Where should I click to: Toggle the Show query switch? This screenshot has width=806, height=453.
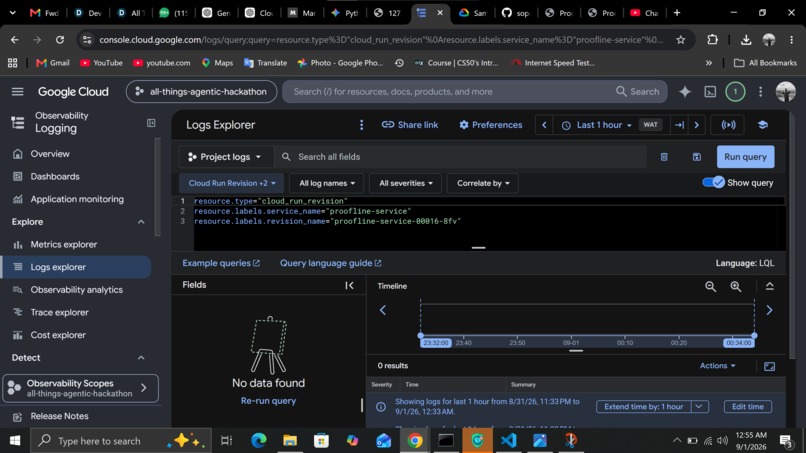(713, 183)
